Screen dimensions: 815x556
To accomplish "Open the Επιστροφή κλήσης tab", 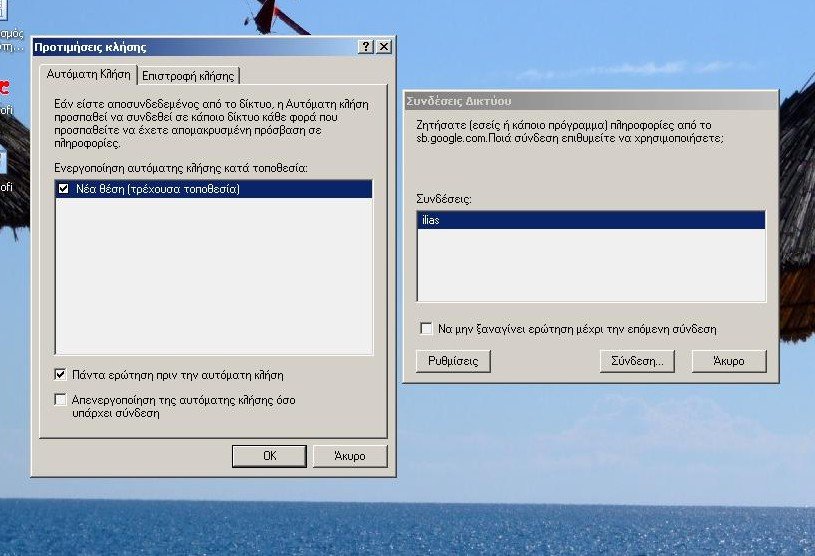I will [x=188, y=76].
